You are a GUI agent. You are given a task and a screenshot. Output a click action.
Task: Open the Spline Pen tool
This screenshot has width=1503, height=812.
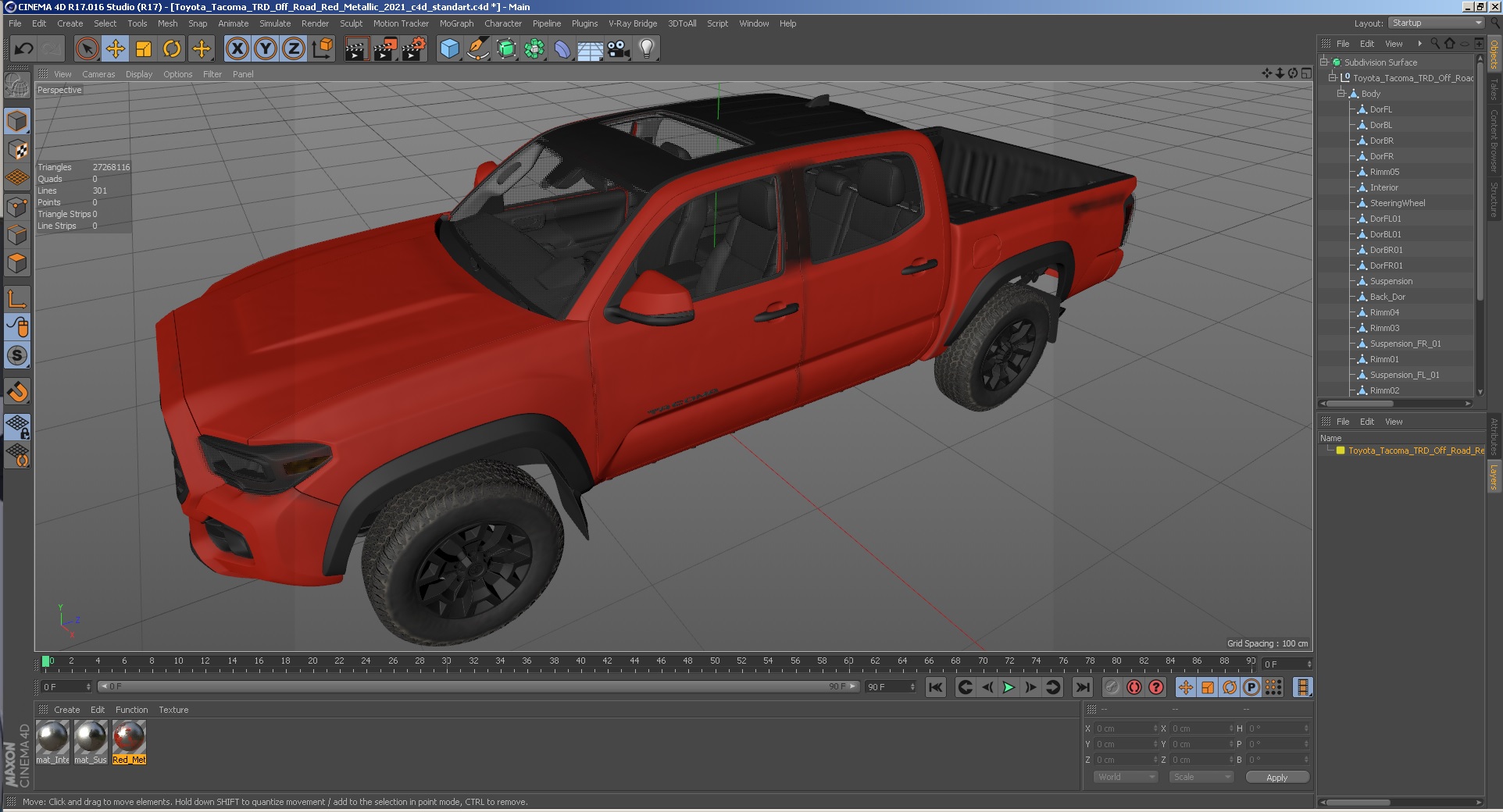(x=477, y=49)
